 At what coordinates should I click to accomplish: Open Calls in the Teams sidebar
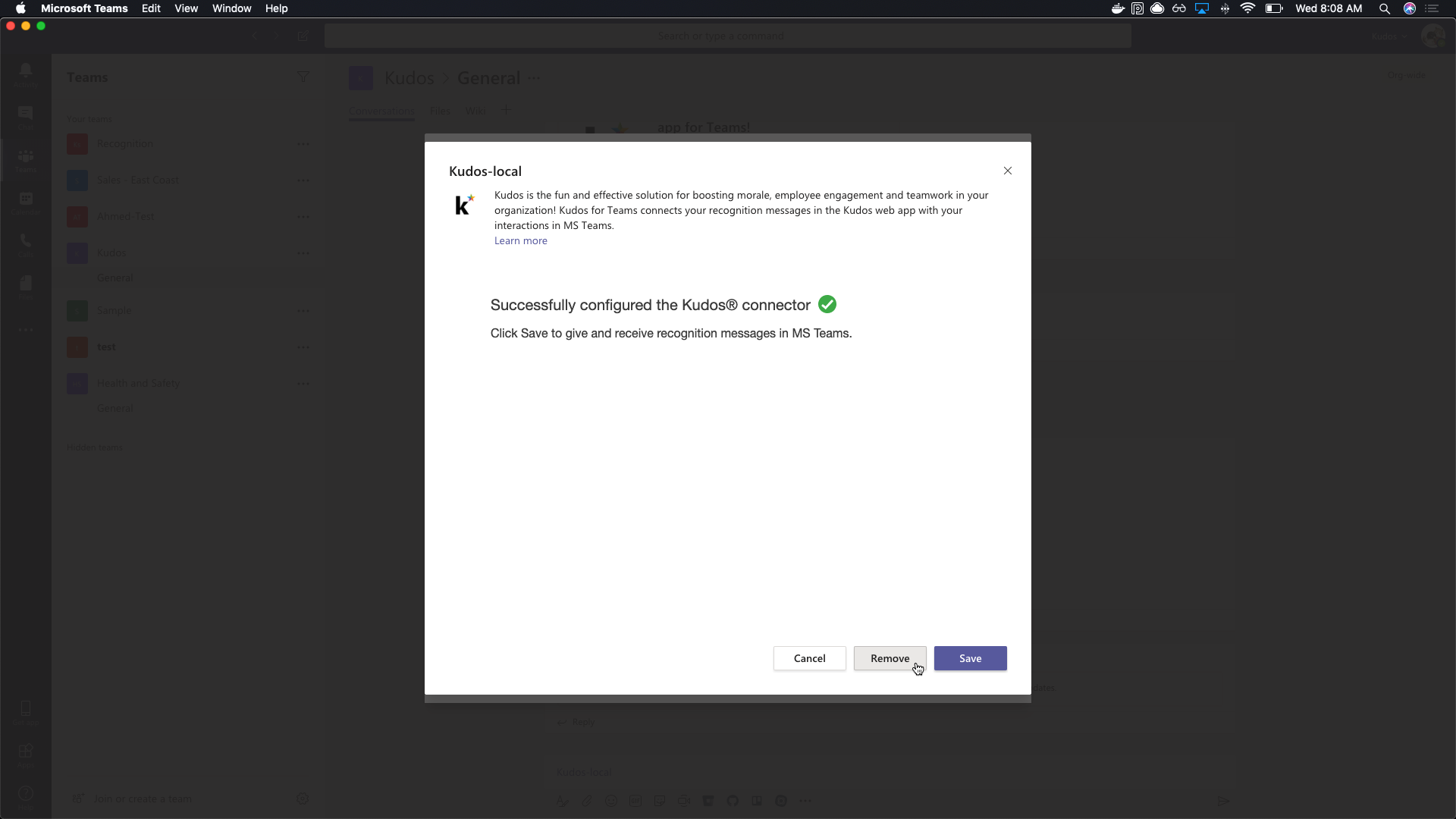point(26,244)
